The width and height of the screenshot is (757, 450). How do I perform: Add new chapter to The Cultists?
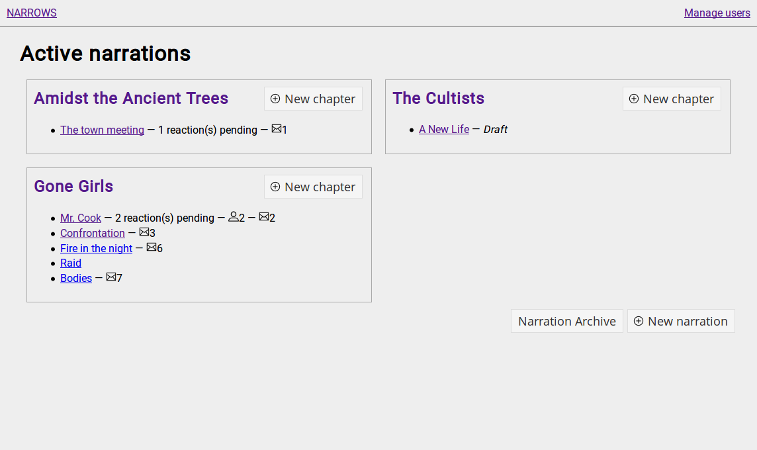click(x=672, y=99)
